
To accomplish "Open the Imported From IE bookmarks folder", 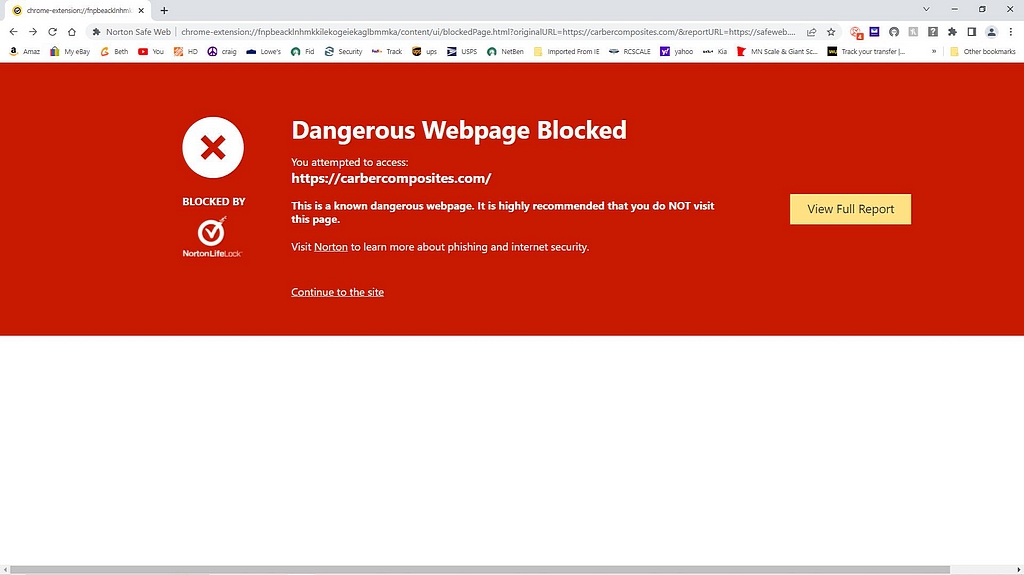I will point(566,51).
